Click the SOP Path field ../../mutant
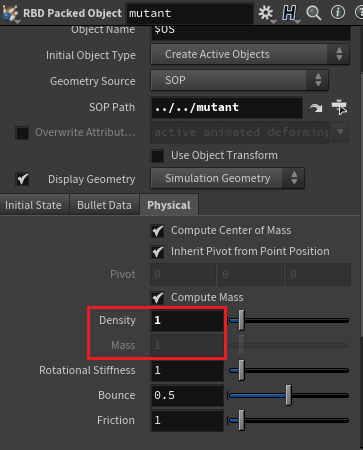The width and height of the screenshot is (363, 450). (227, 107)
